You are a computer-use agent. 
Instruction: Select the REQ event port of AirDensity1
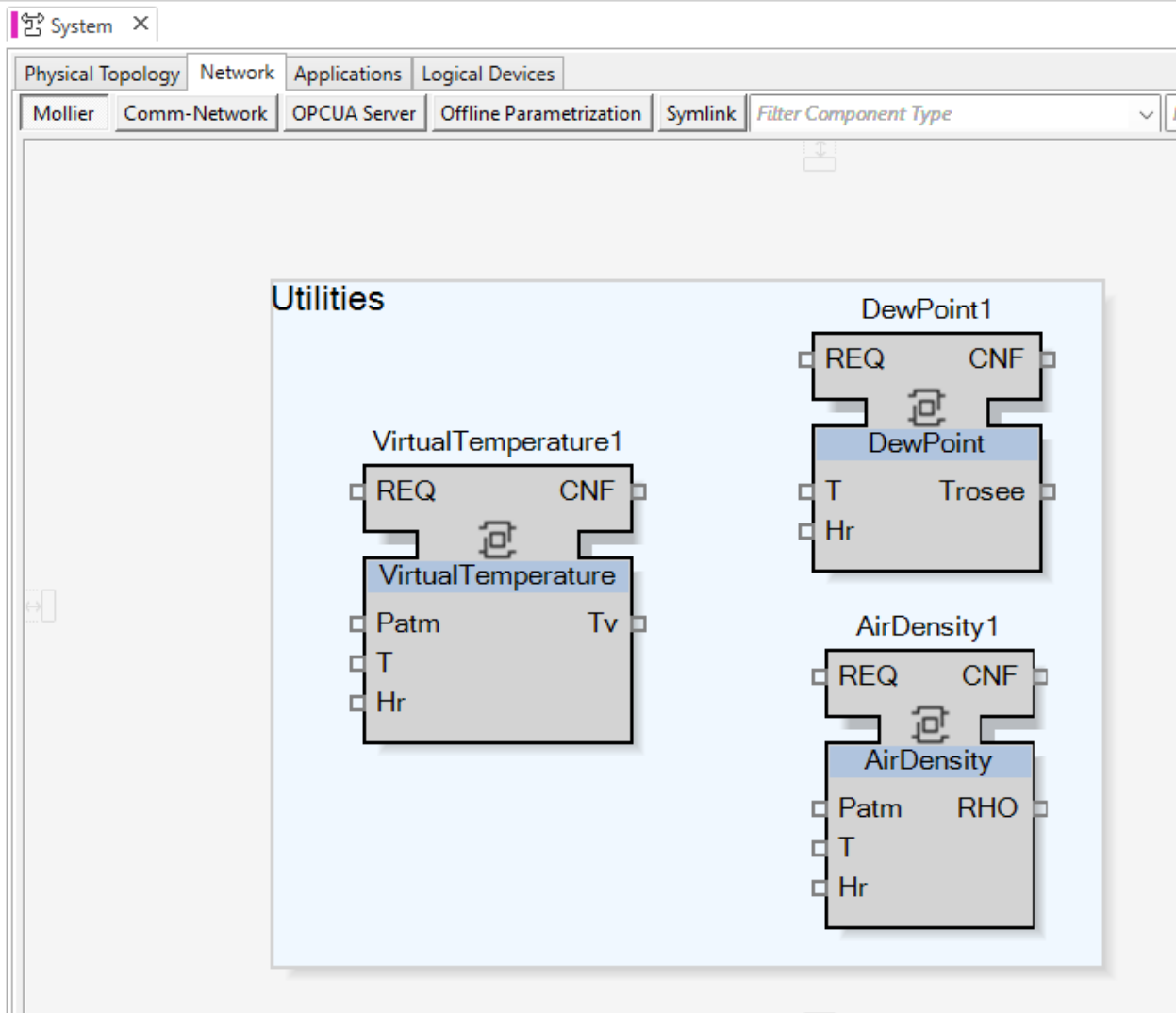point(819,676)
